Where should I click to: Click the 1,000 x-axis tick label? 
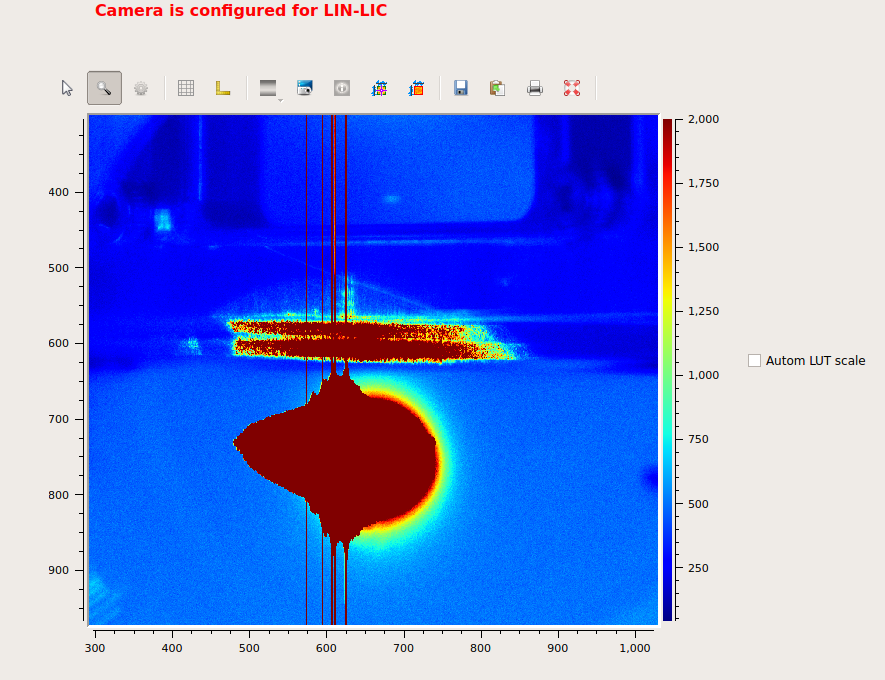click(635, 648)
